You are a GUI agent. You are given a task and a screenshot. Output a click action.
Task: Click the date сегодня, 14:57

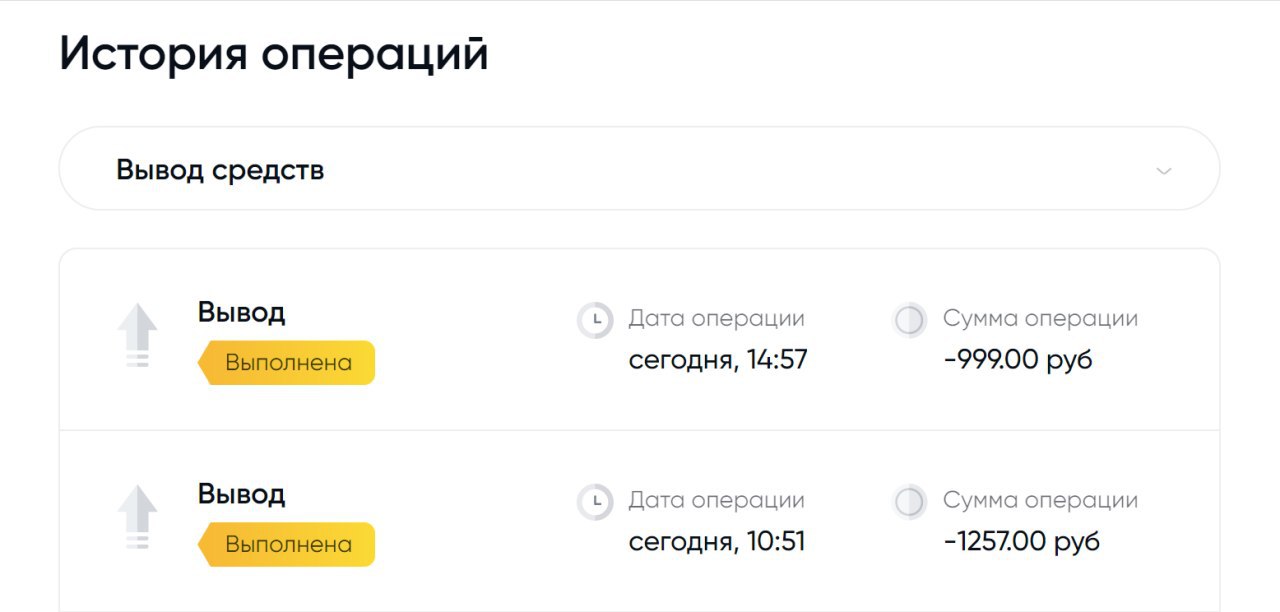click(718, 360)
